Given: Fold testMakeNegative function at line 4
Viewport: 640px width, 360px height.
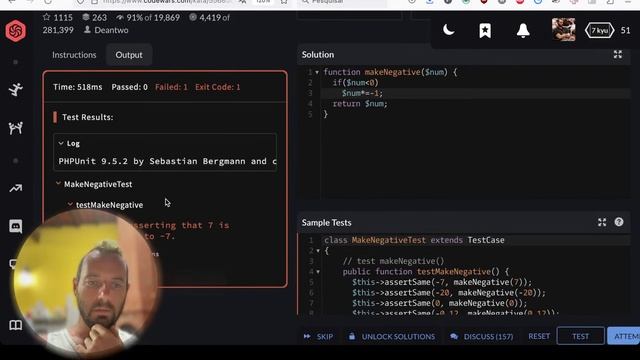Looking at the screenshot, I should (x=318, y=272).
